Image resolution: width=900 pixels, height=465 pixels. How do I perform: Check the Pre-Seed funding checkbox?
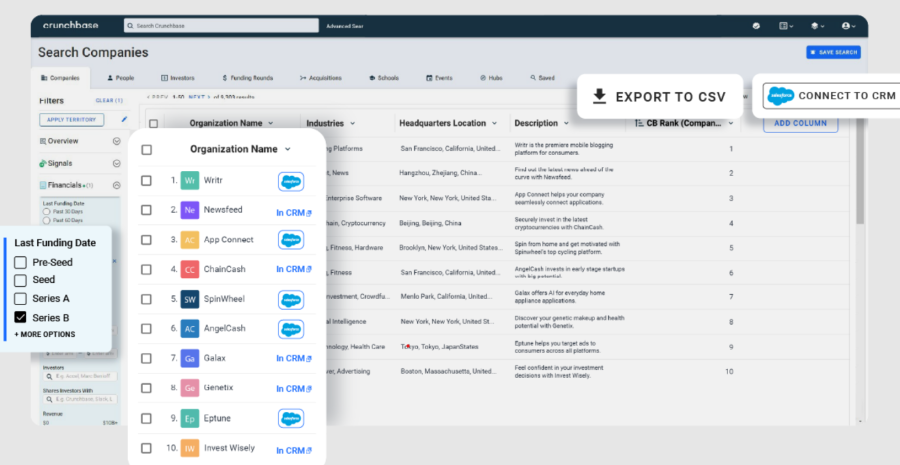click(x=20, y=263)
